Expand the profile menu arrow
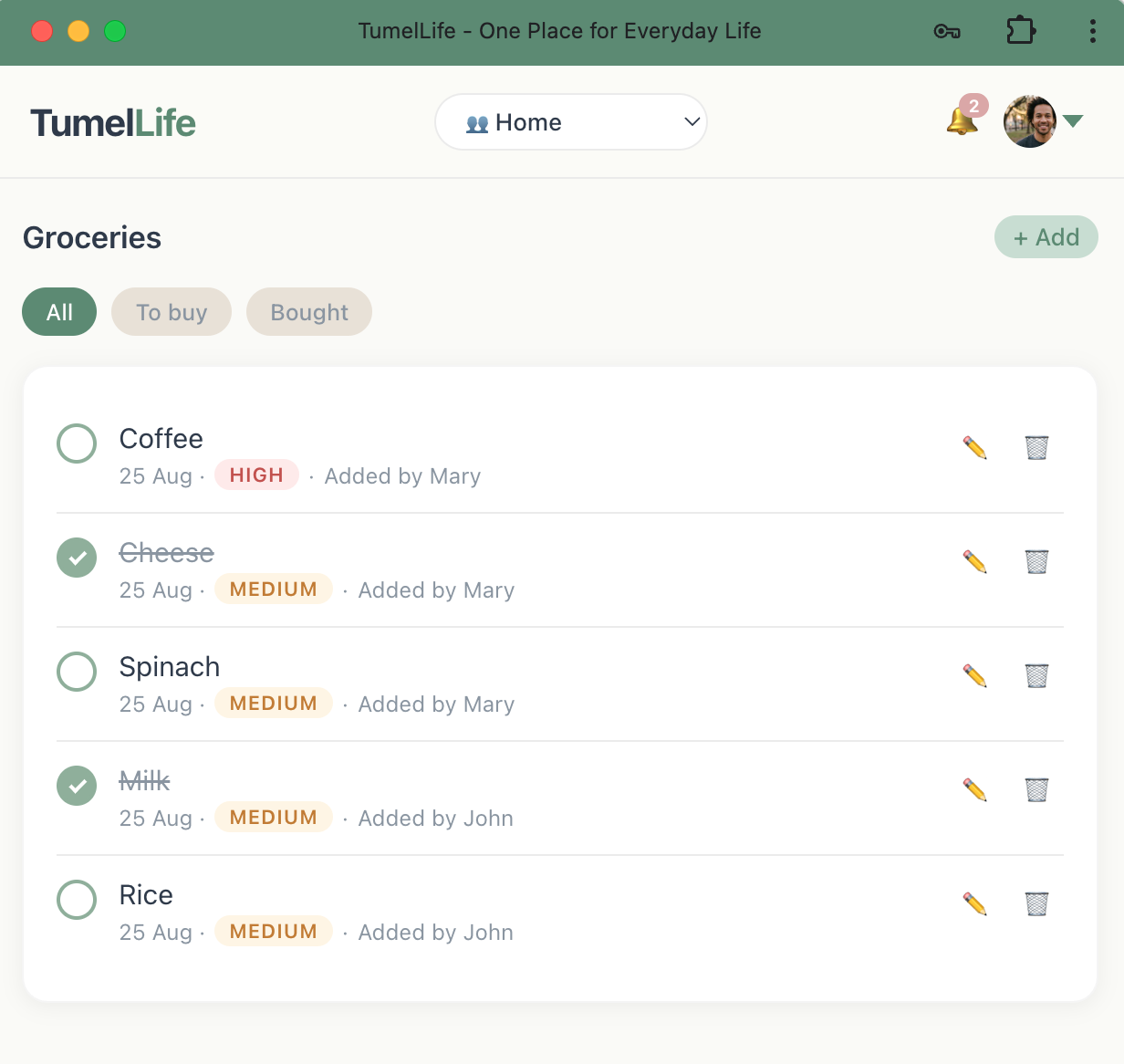The width and height of the screenshot is (1124, 1064). (x=1073, y=121)
